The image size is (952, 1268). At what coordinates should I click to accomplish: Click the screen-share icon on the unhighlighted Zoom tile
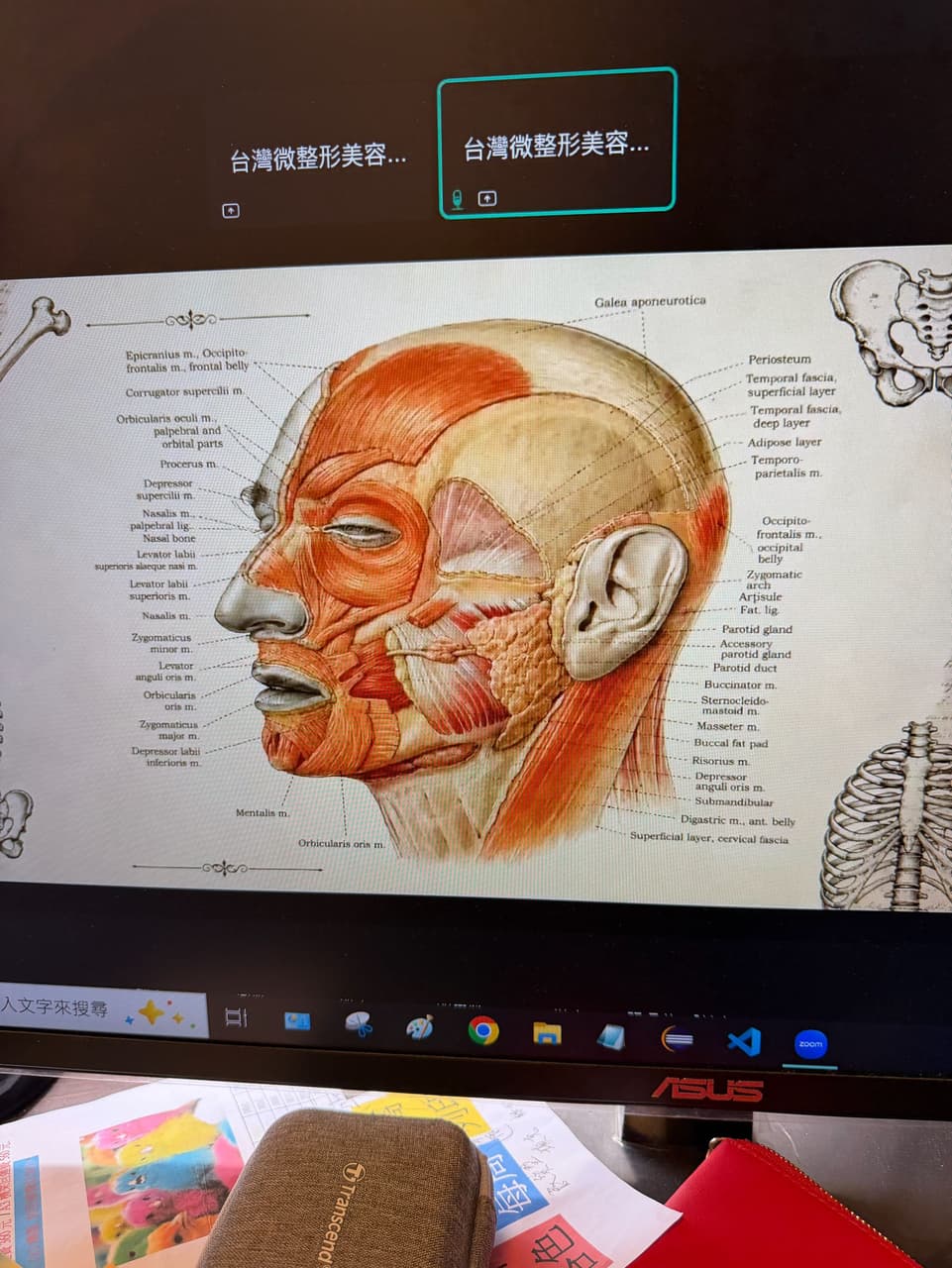pos(231,210)
